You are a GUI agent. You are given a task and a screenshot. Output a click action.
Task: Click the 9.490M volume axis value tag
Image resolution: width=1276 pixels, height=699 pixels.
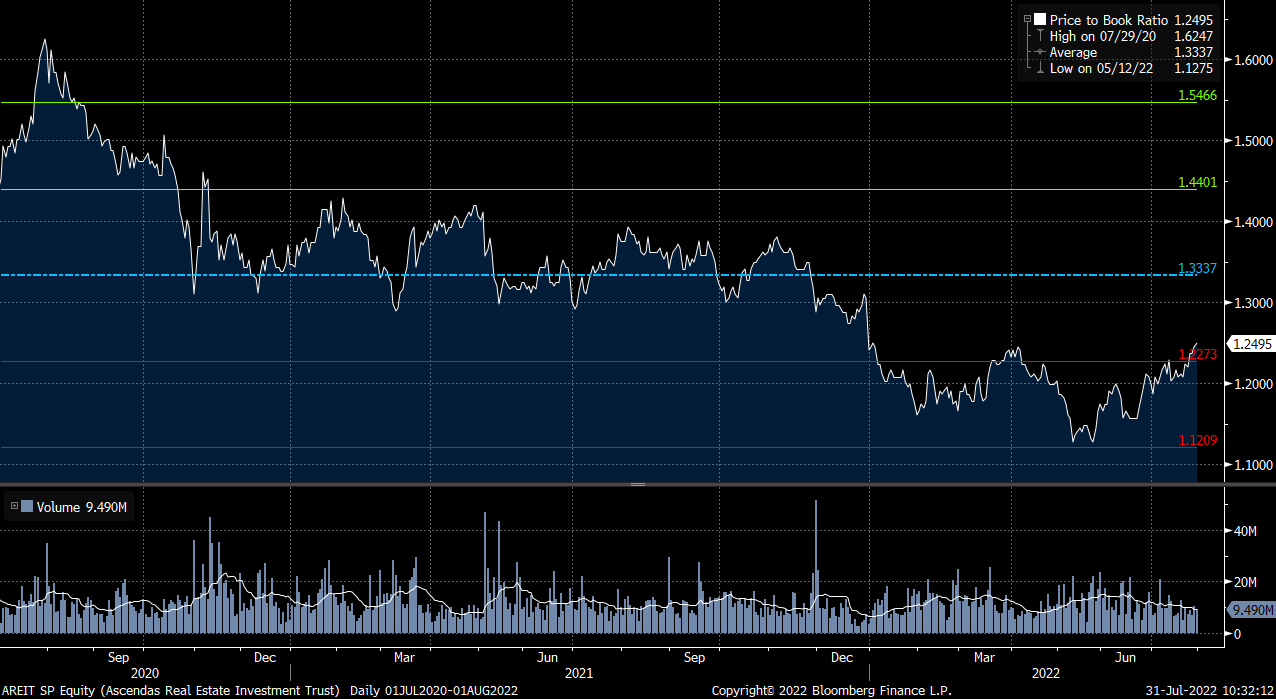point(1251,610)
